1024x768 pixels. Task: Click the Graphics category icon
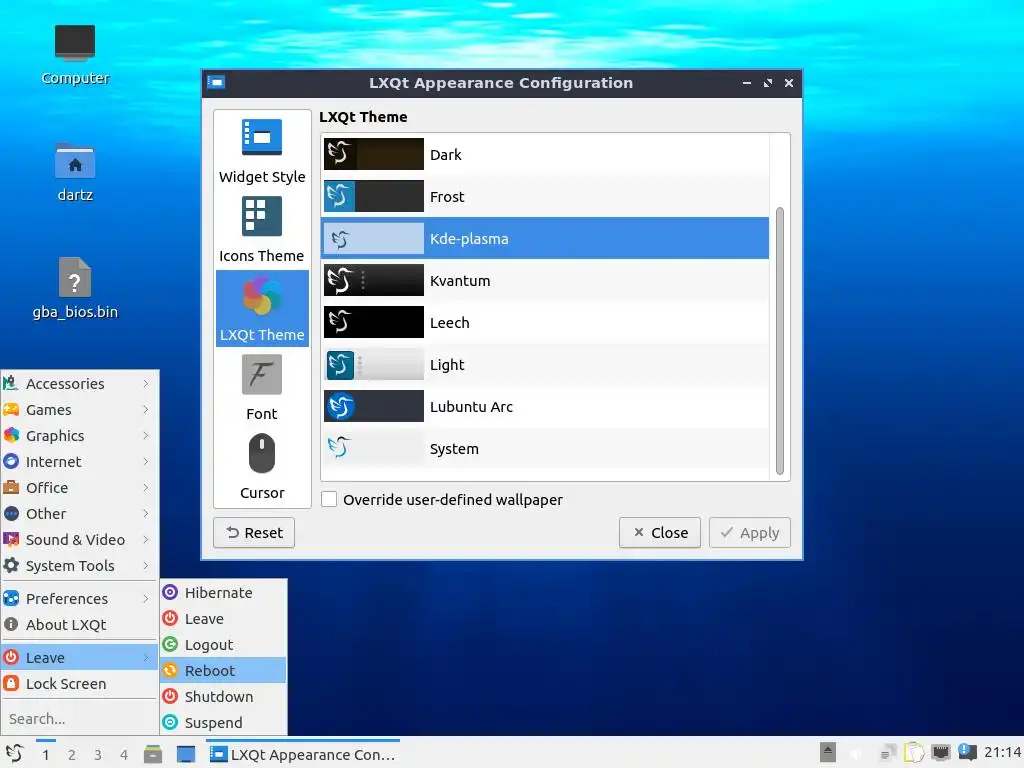[11, 436]
